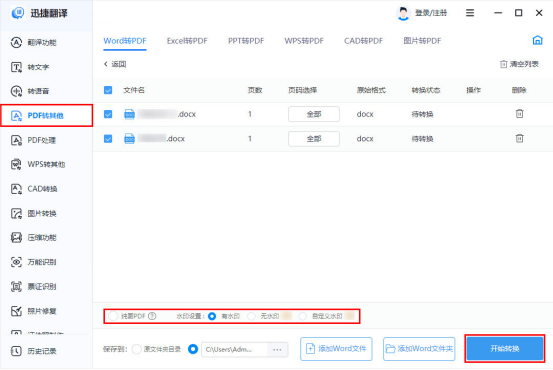The width and height of the screenshot is (553, 370).
Task: Open the hamburger menu icon
Action: (470, 13)
